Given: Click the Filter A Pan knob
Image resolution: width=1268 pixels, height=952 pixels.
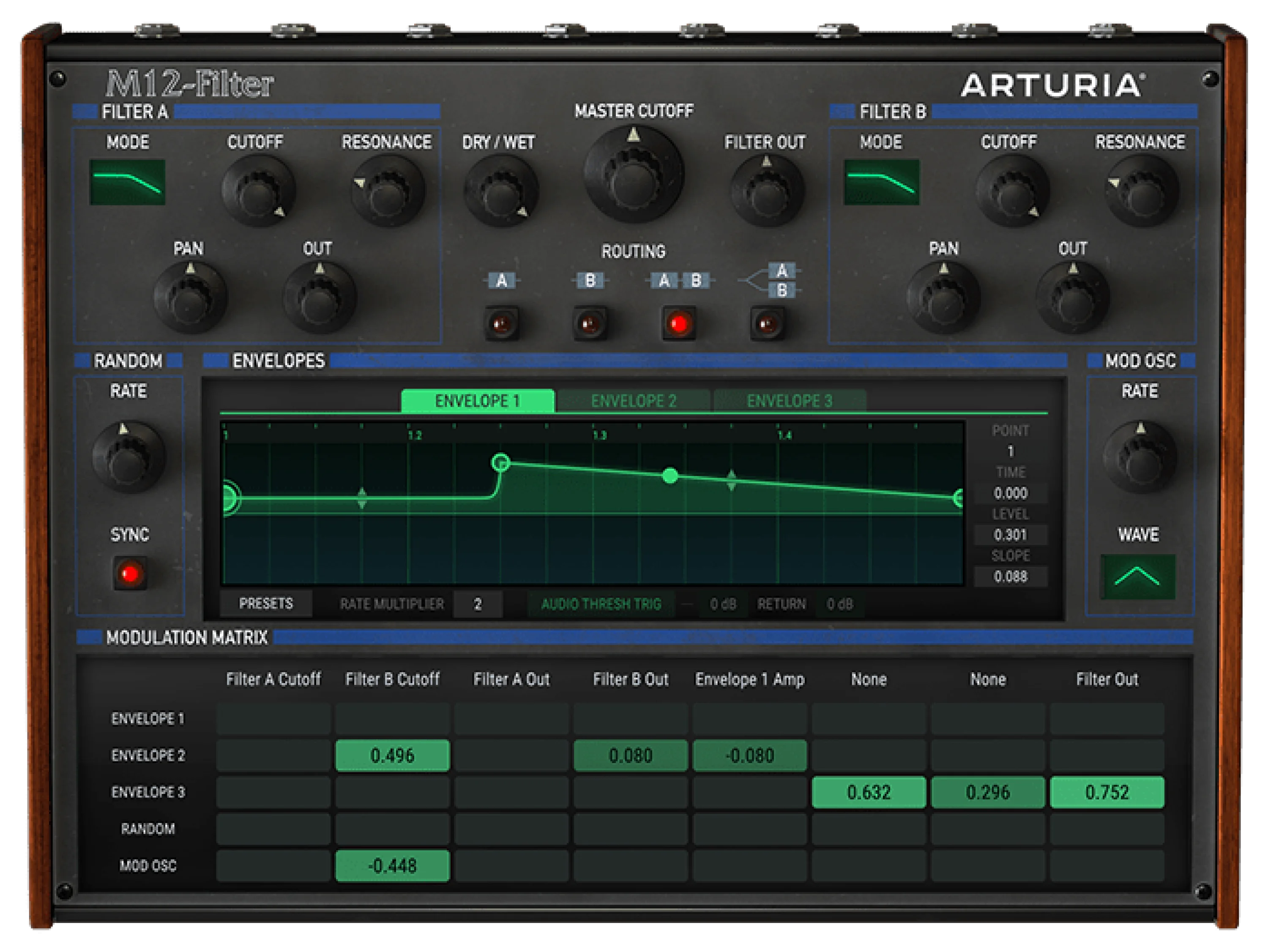Looking at the screenshot, I should point(190,298).
